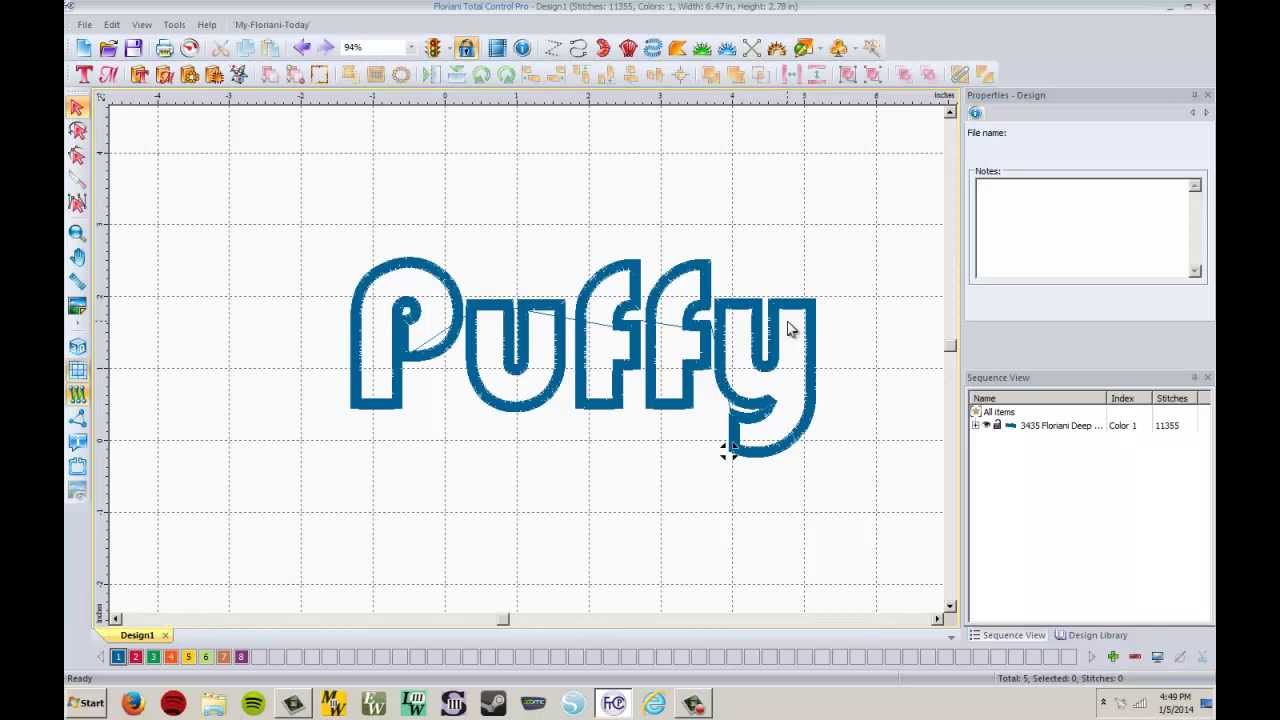Select the red T text tool
Screen dimensions: 1280x720
(84, 74)
